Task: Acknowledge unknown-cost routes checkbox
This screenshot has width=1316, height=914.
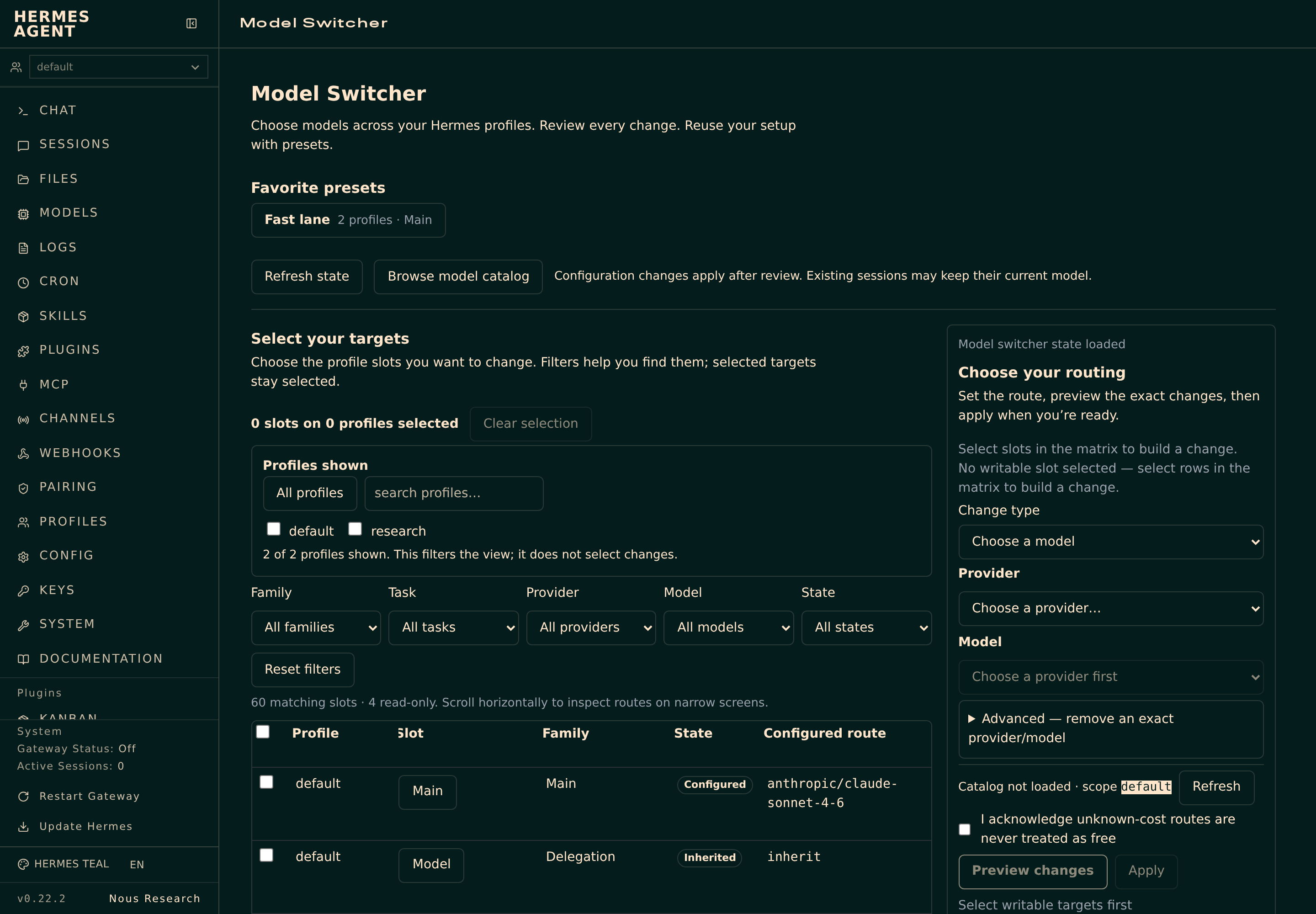Action: tap(965, 829)
